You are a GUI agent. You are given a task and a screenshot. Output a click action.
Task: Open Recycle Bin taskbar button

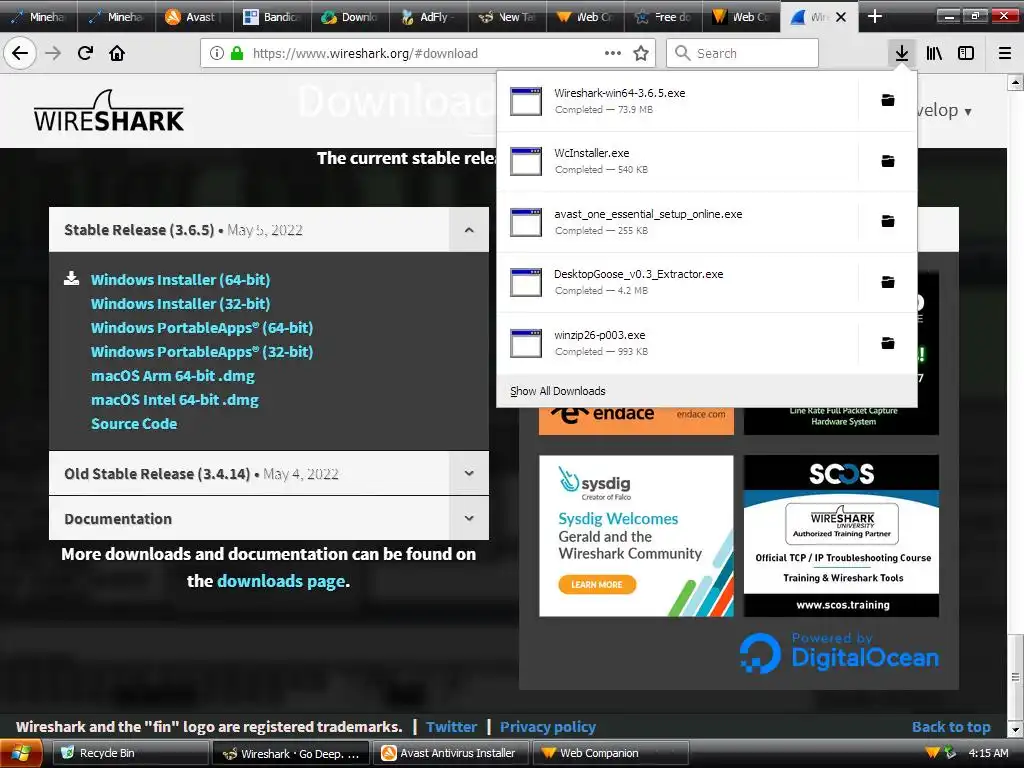pos(131,753)
